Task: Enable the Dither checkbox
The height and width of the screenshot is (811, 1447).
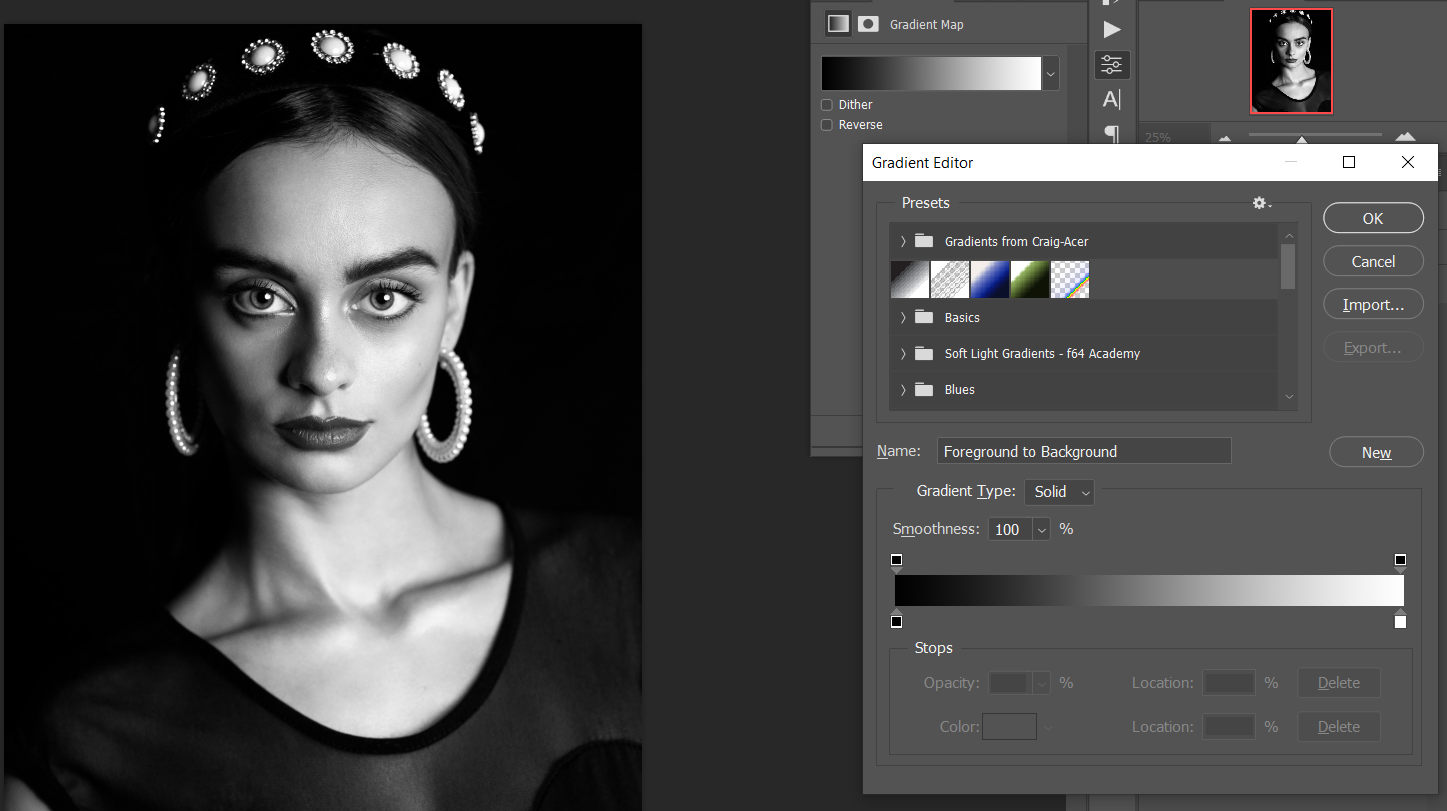Action: tap(827, 105)
